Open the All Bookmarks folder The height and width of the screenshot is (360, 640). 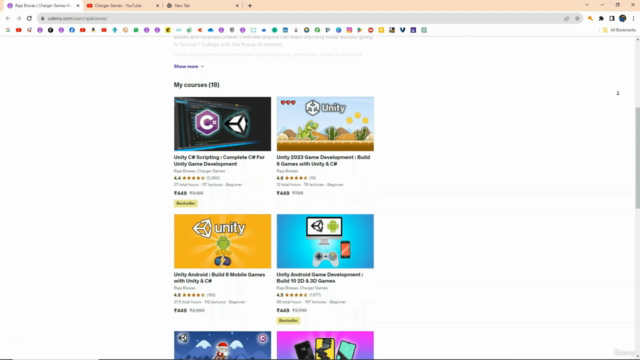pos(619,30)
